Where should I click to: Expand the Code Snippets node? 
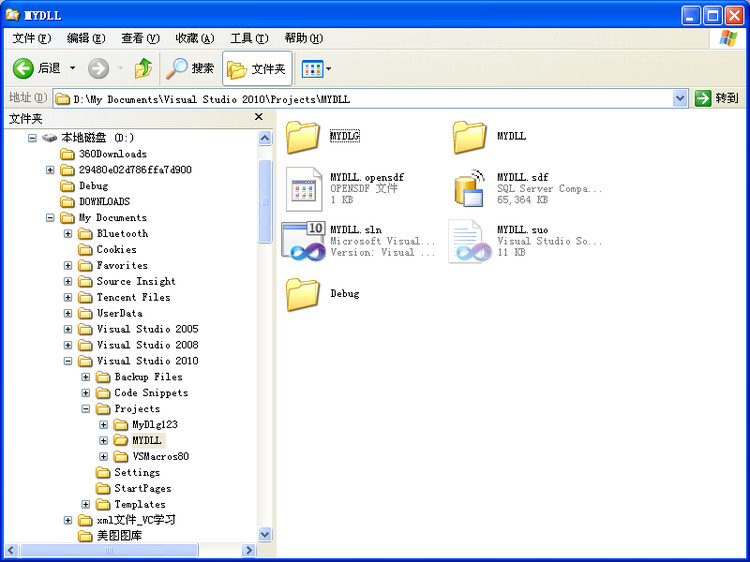click(86, 393)
